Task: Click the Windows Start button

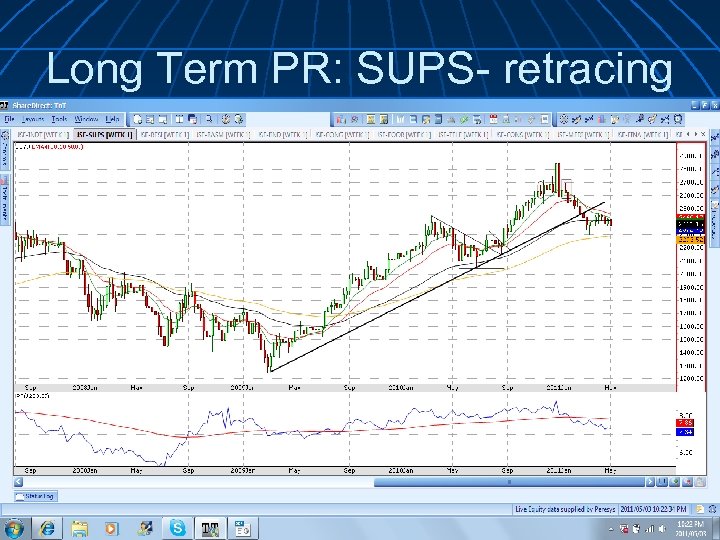Action: click(14, 529)
